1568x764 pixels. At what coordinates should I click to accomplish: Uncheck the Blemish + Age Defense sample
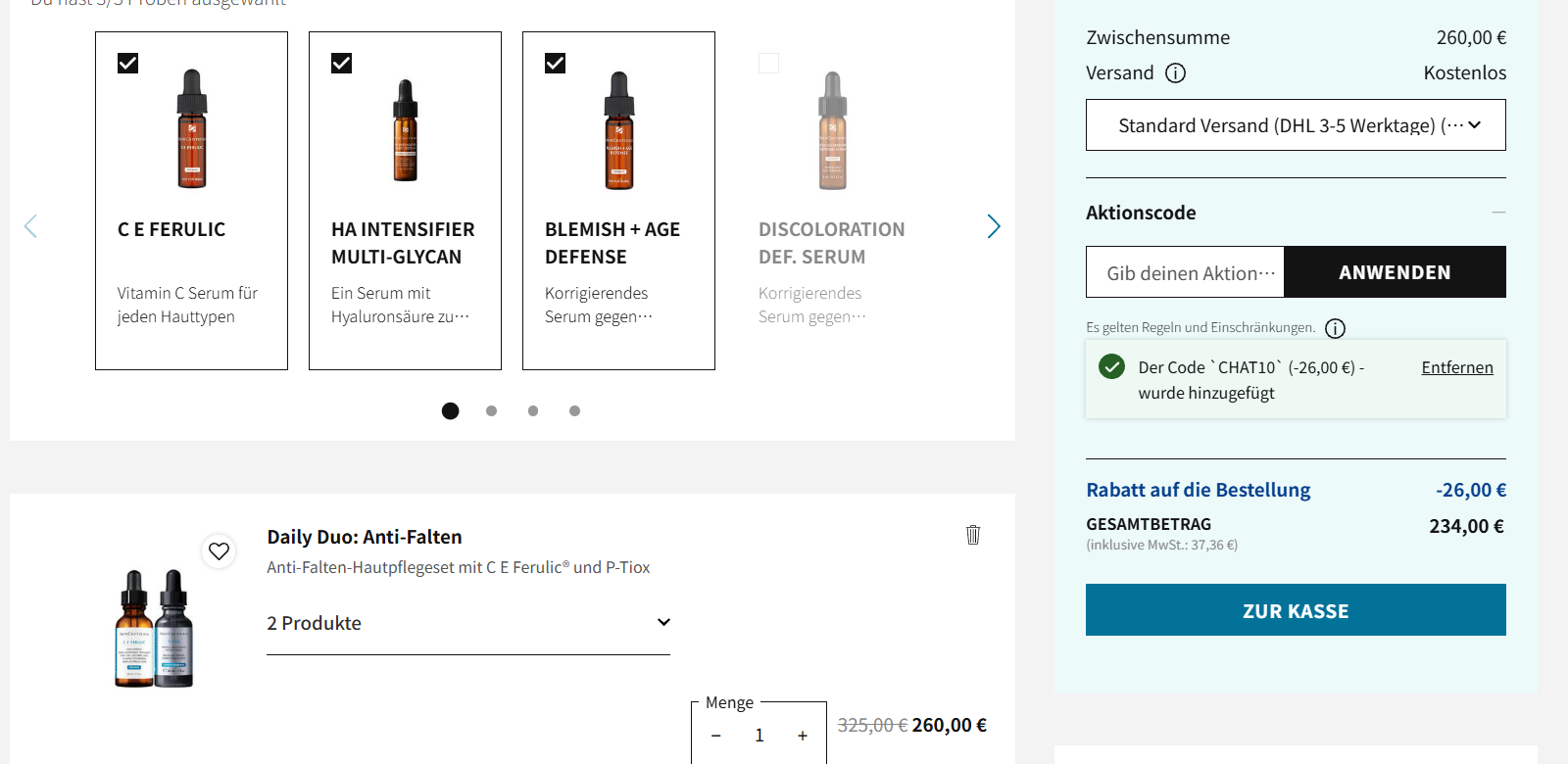[556, 64]
